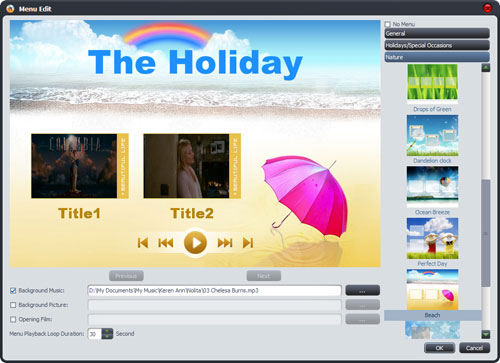Screen dimensions: 500x363
Task: Click the Title1 video thumbnail
Action: point(80,166)
